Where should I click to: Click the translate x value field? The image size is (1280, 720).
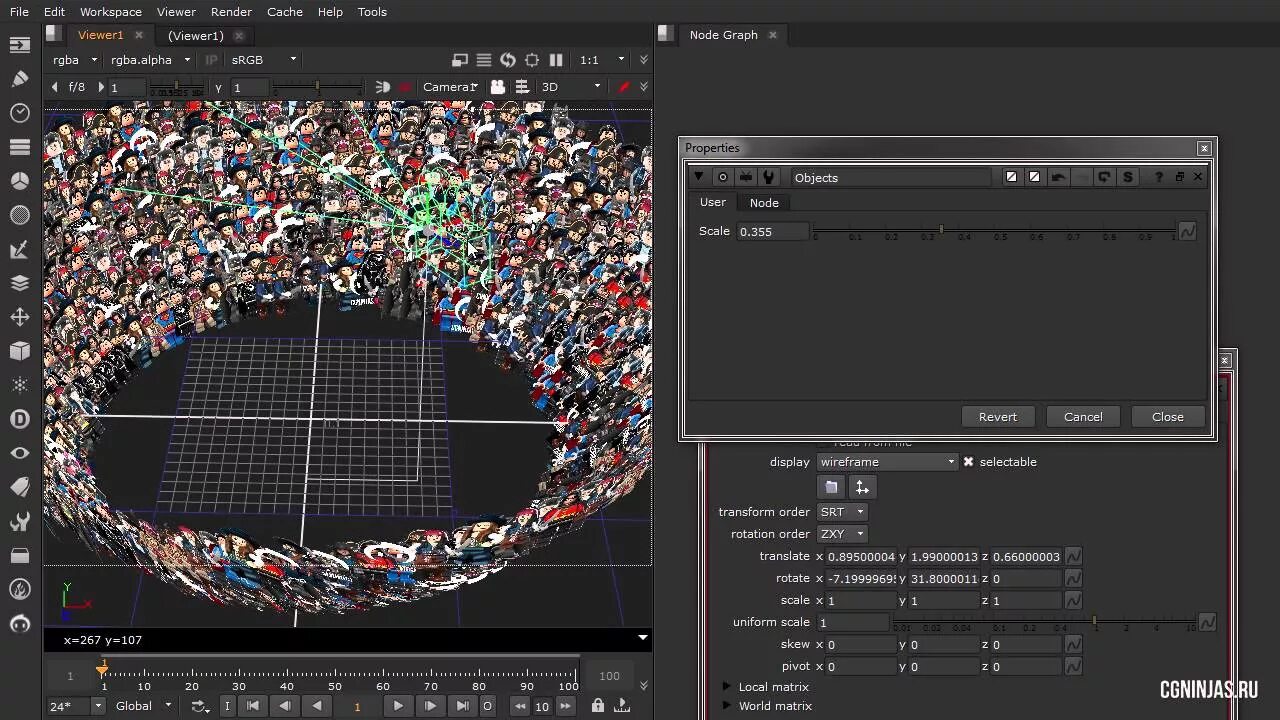click(x=861, y=557)
